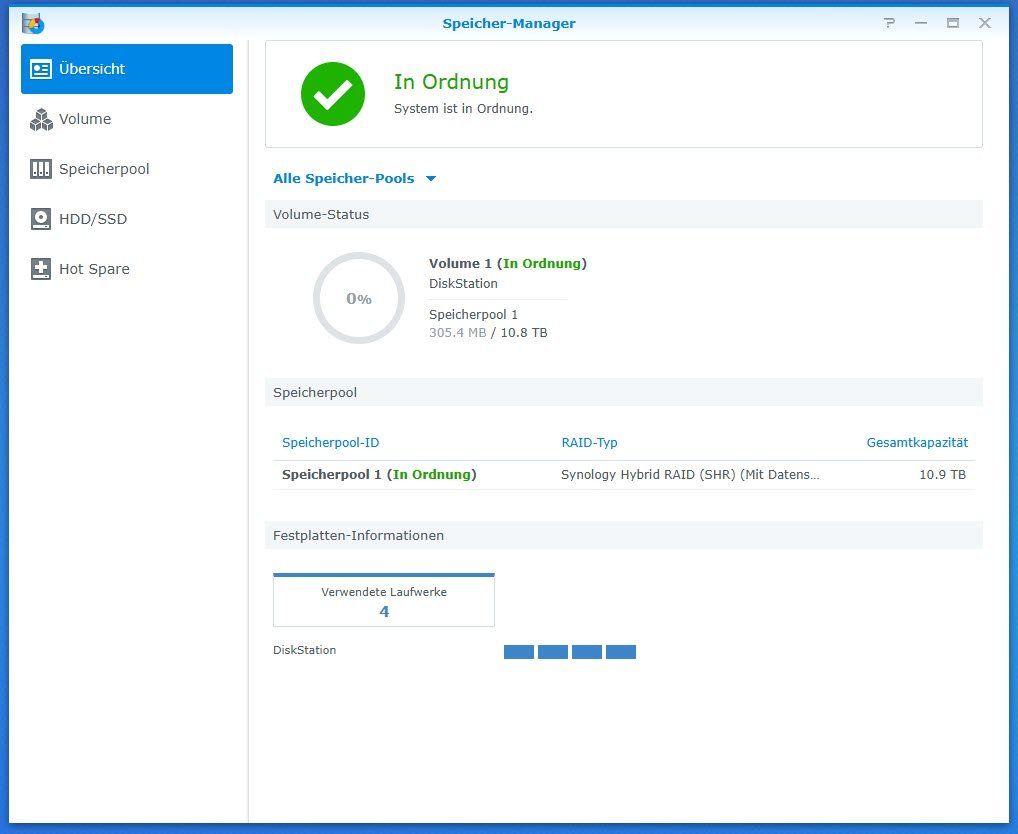This screenshot has height=834, width=1018.
Task: Click the dropdown arrow next to Alle Speicher-Pools
Action: (x=431, y=178)
